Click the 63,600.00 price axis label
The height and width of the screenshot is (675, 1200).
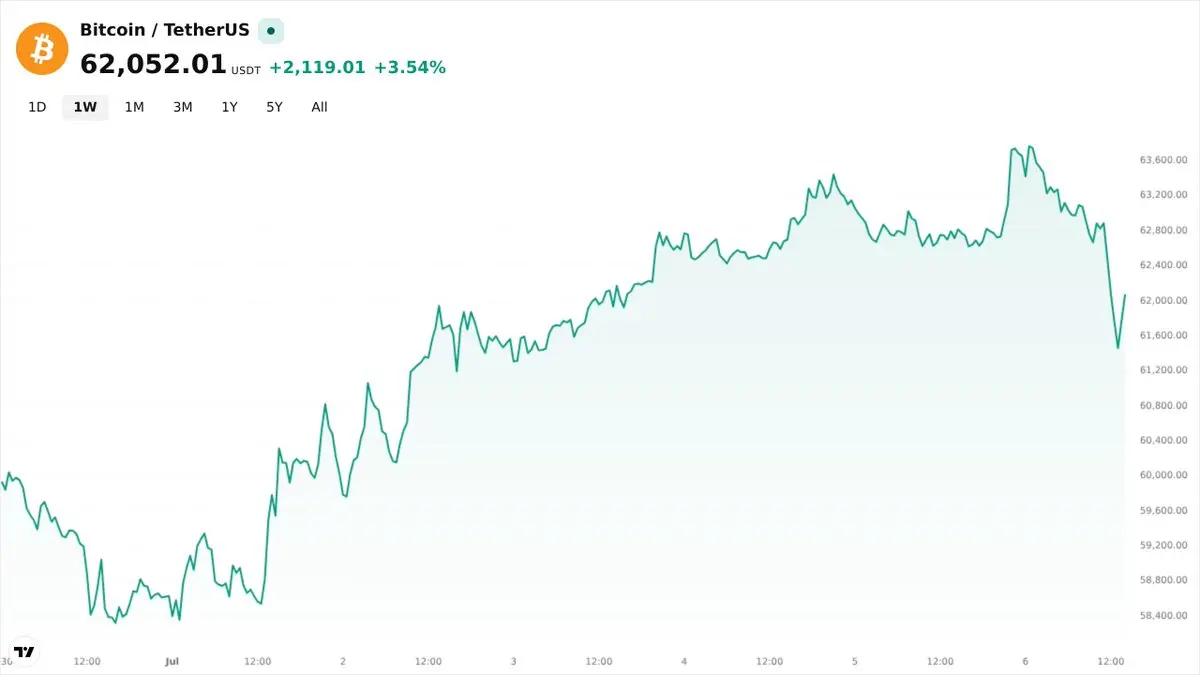tap(1163, 160)
